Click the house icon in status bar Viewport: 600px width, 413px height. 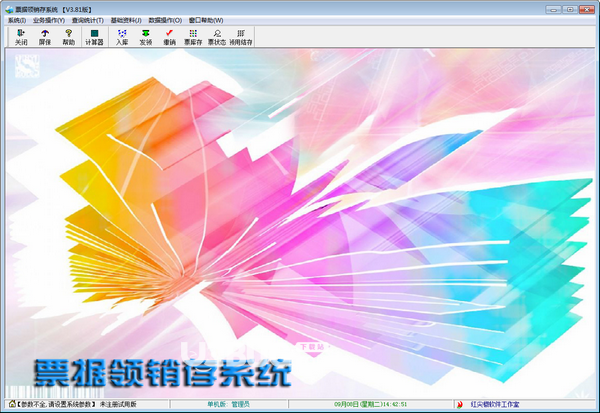[12, 404]
